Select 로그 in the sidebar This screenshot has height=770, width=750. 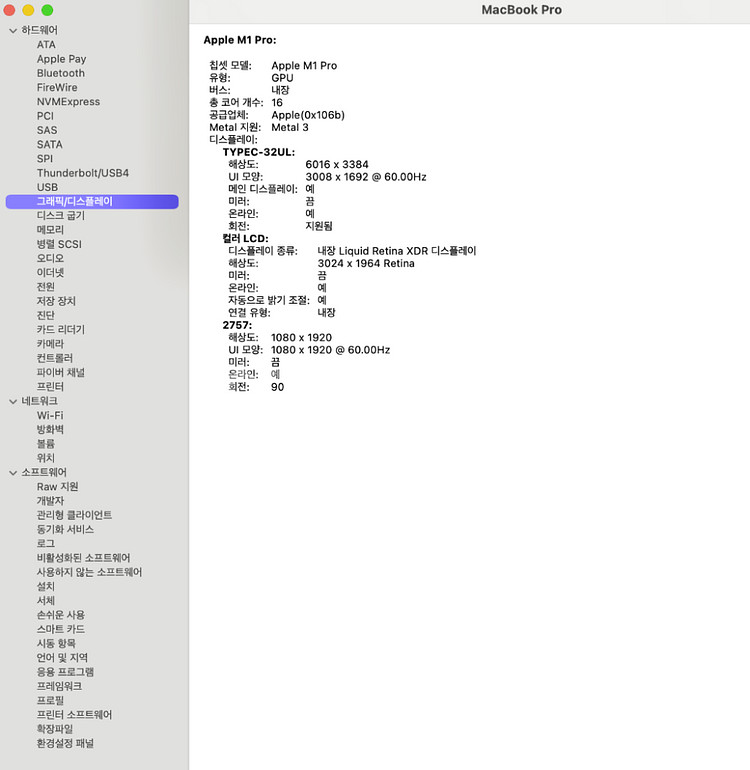[46, 544]
